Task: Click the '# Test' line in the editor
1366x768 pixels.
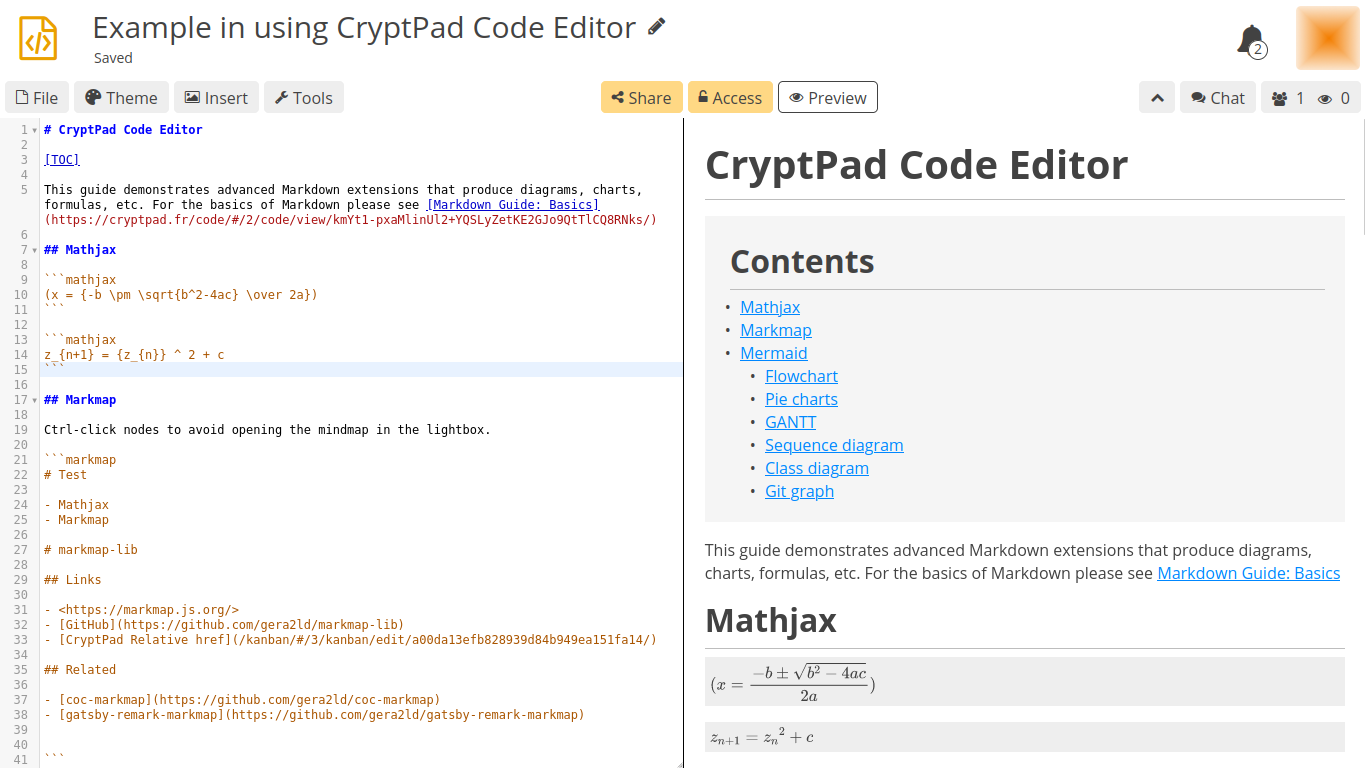Action: tap(66, 475)
